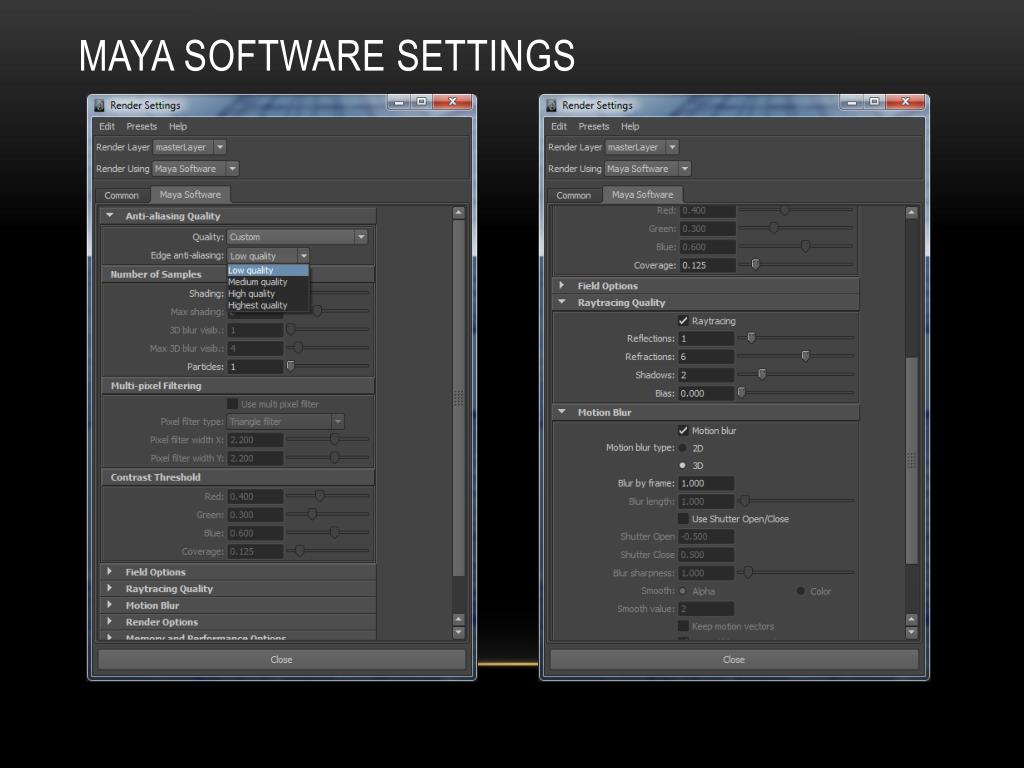Switch to Common tab in left window
Viewport: 1024px width, 768px height.
[x=121, y=195]
